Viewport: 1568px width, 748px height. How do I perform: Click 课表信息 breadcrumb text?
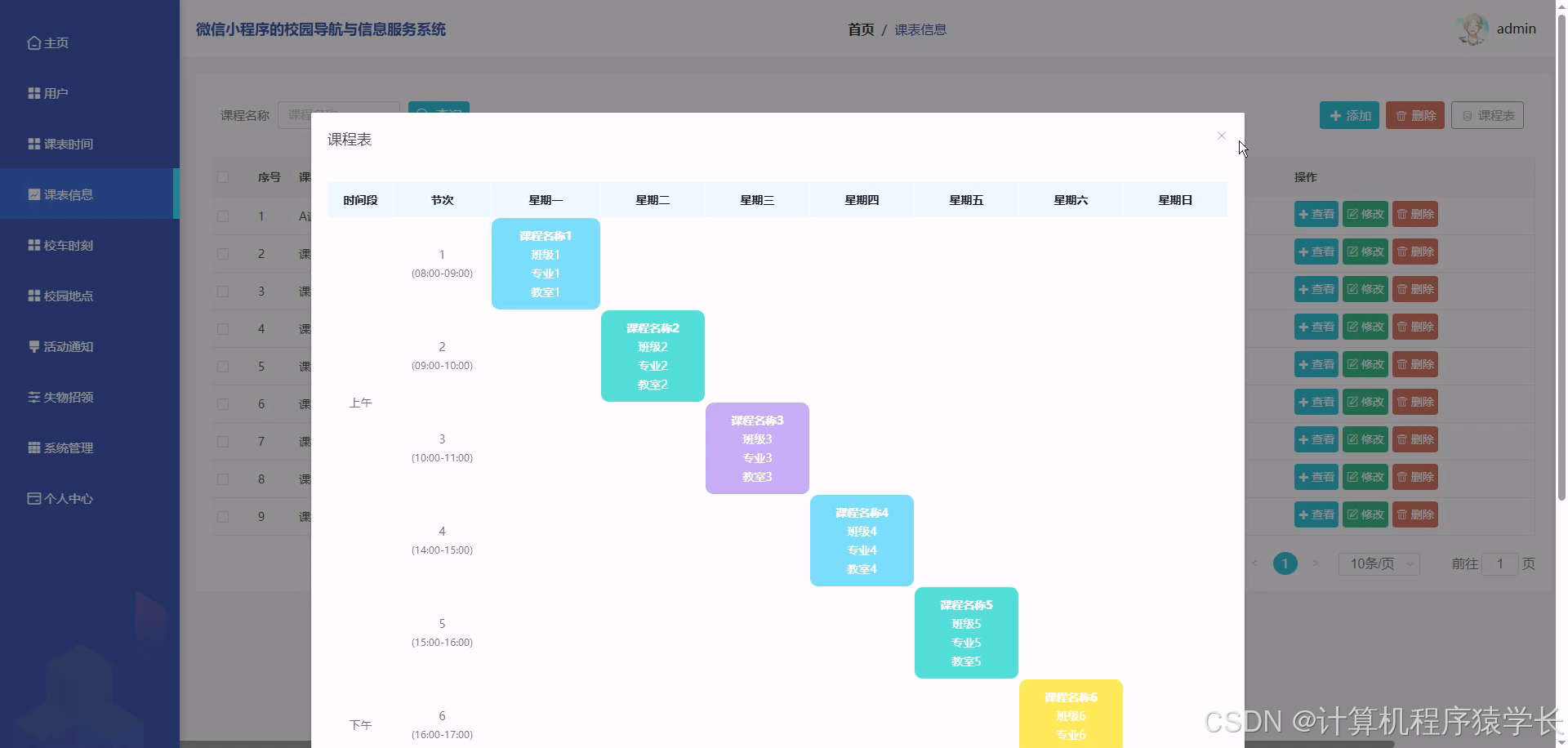pos(920,29)
